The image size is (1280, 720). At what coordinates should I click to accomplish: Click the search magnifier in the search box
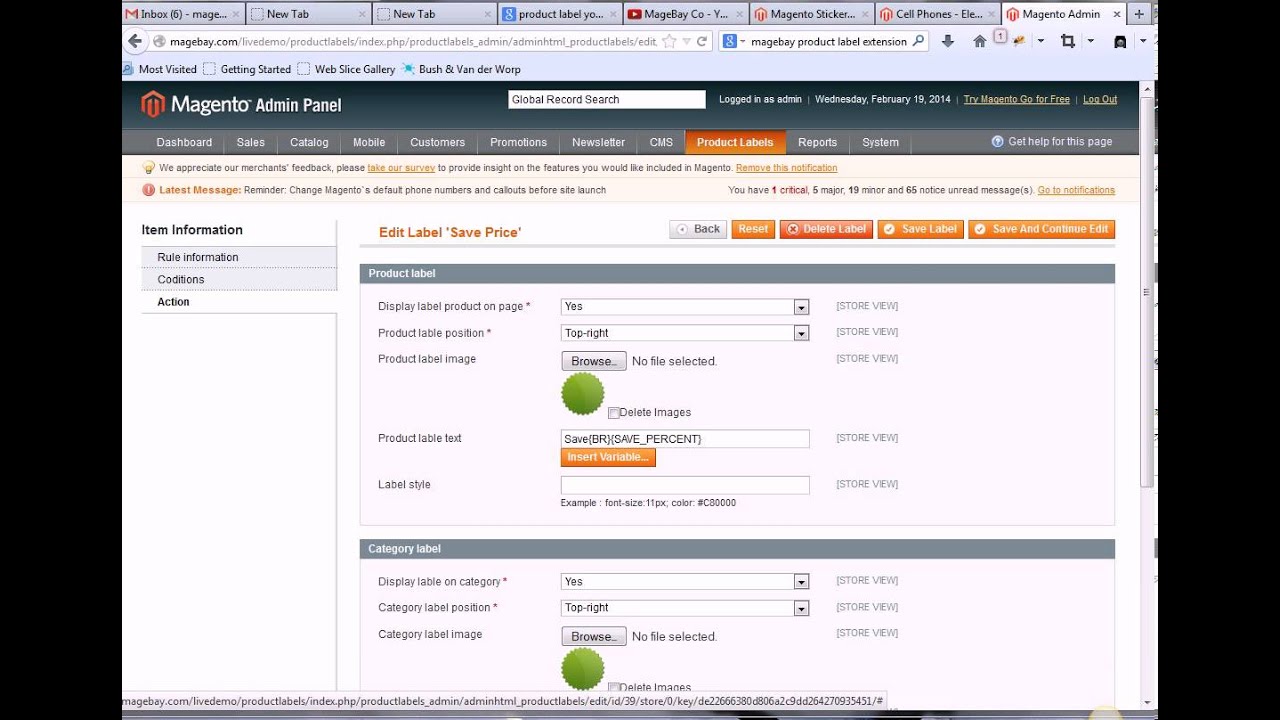coord(918,41)
